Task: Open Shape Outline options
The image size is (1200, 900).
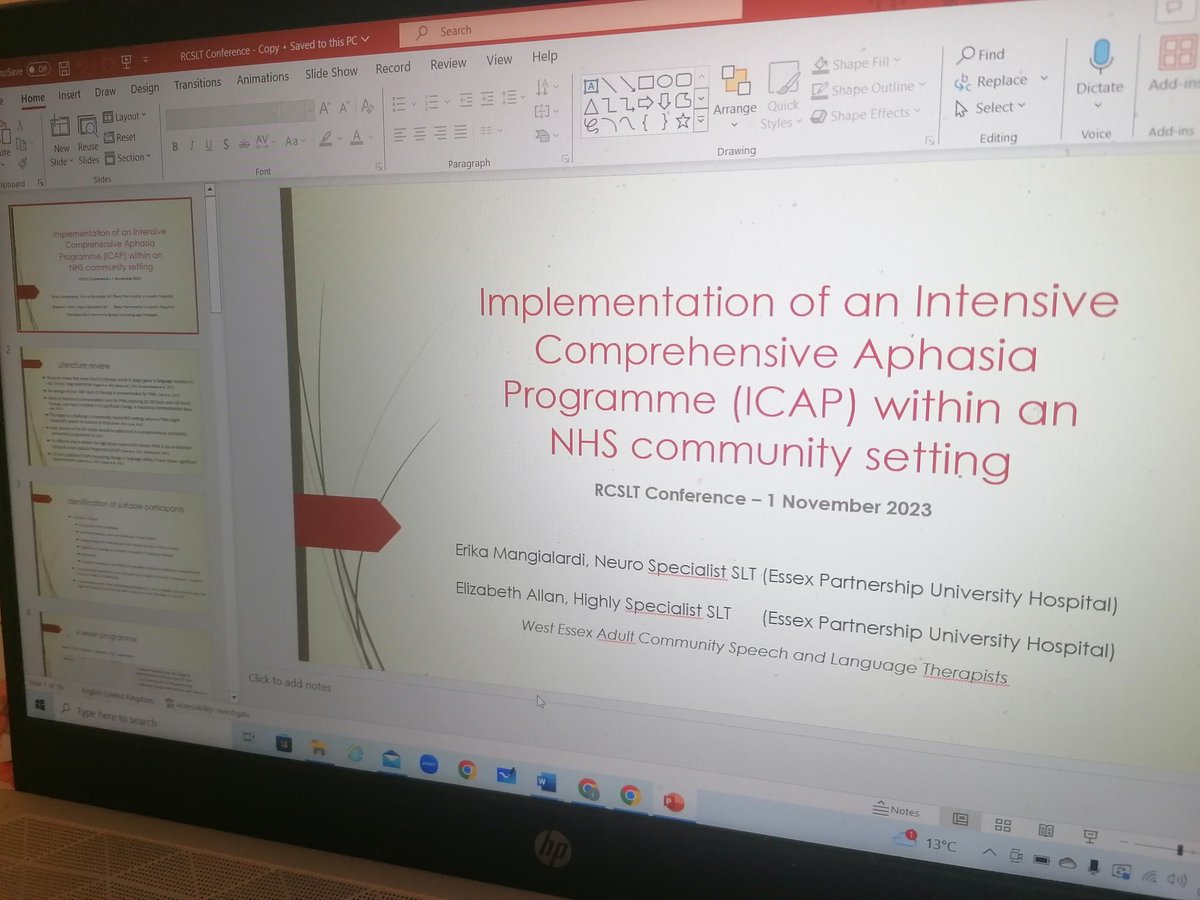Action: point(868,88)
